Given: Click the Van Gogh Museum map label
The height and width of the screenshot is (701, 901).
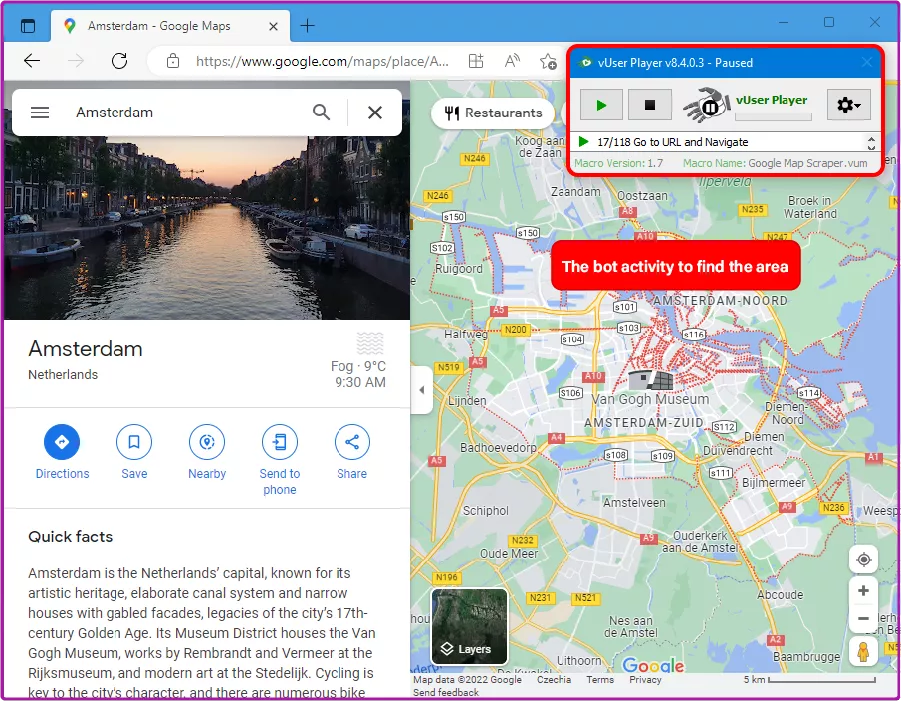Looking at the screenshot, I should [650, 399].
